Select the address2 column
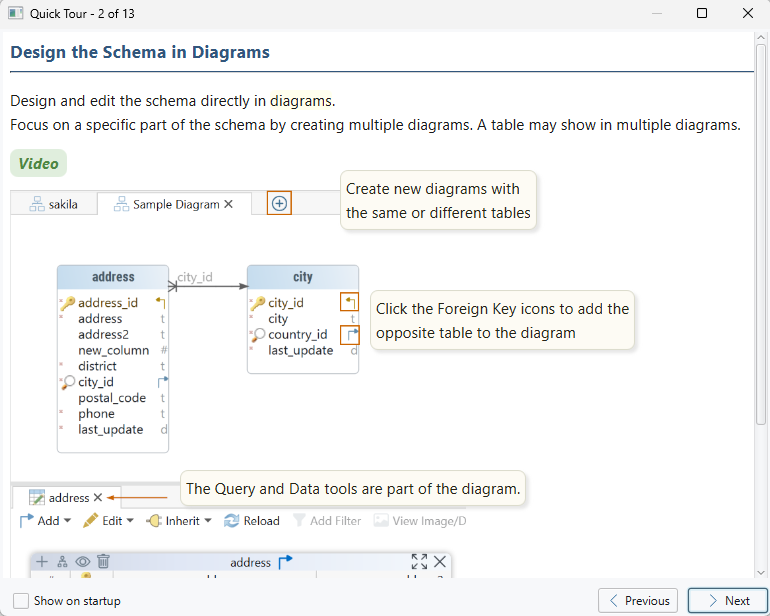The image size is (770, 616). [x=103, y=335]
